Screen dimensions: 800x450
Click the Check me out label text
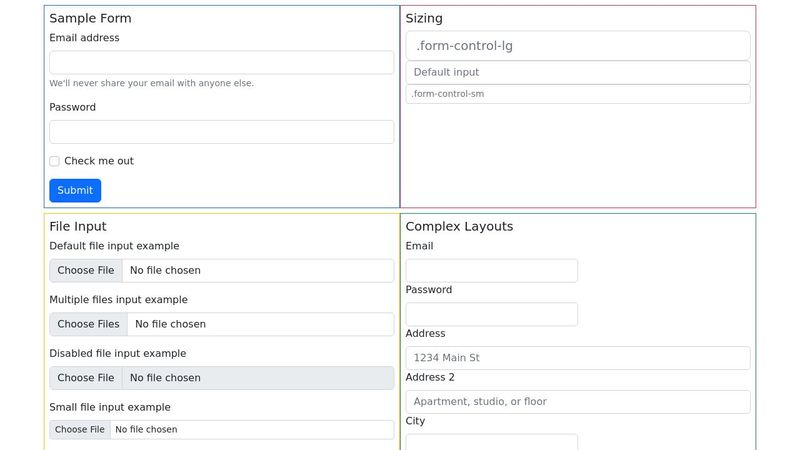(99, 161)
